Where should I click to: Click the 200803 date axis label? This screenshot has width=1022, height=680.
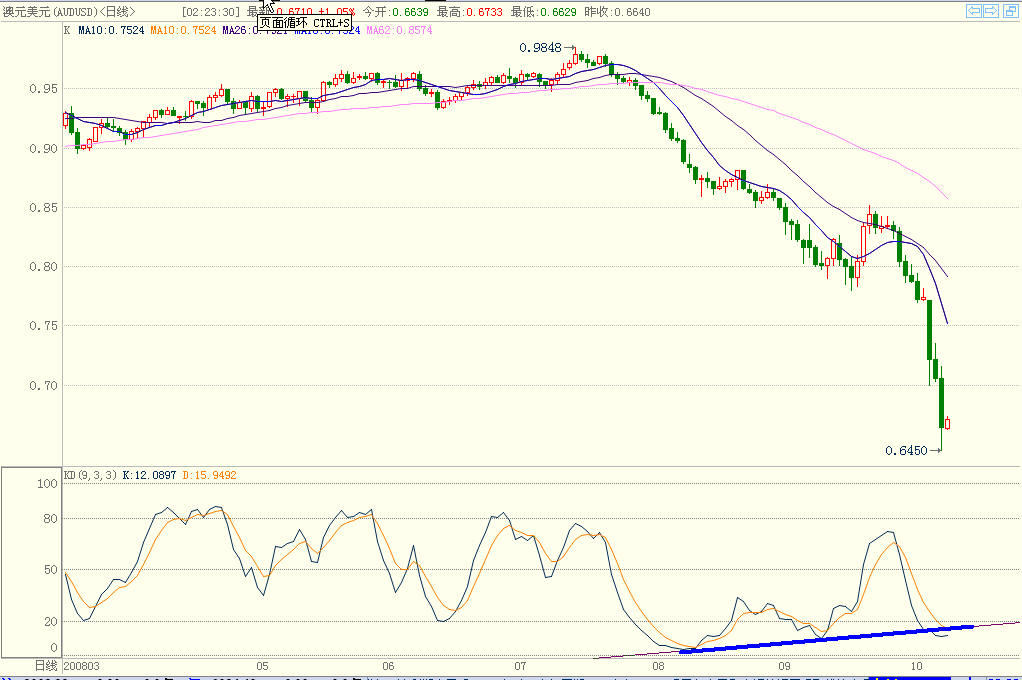pyautogui.click(x=81, y=666)
